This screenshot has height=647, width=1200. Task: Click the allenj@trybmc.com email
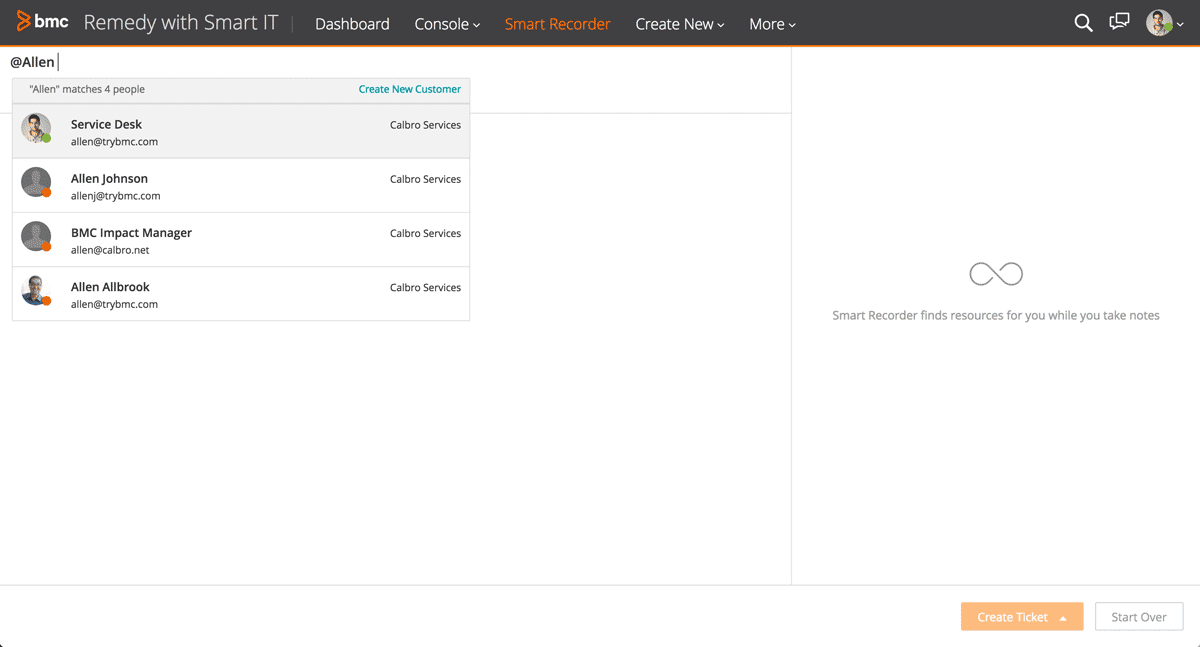point(115,196)
